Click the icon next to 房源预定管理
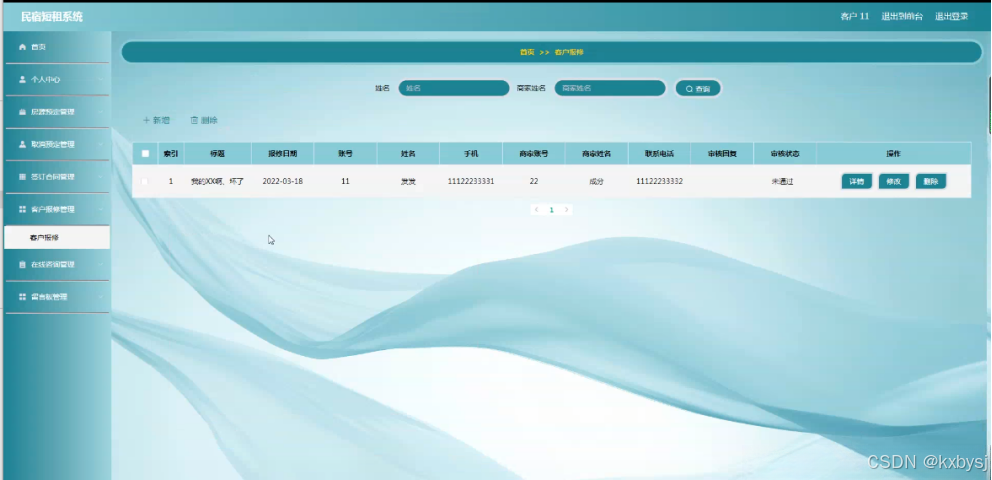Screen dimensions: 992x480 click(23, 112)
